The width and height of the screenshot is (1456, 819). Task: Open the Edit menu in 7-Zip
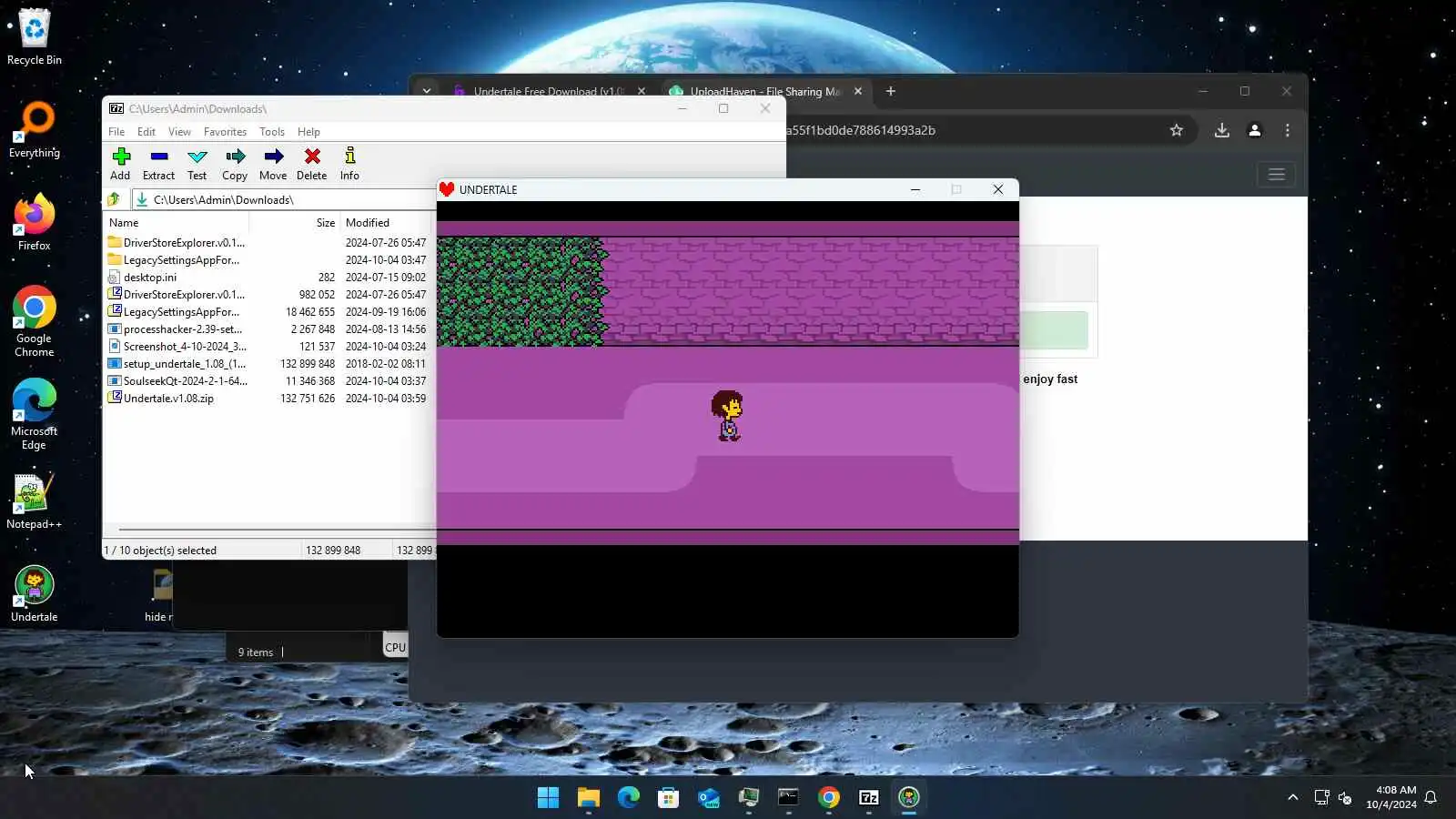[147, 132]
